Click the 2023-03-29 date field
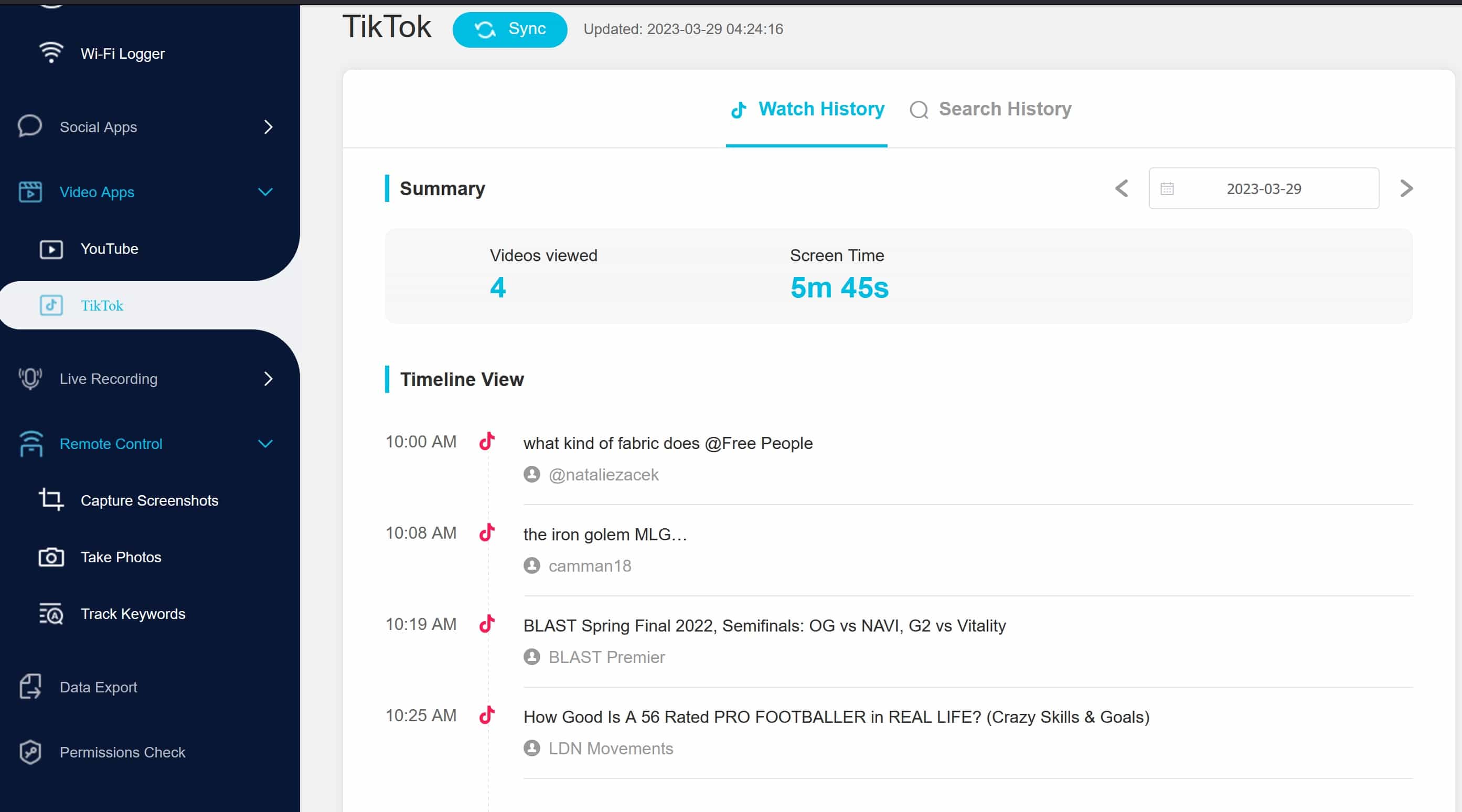Viewport: 1462px width, 812px height. coord(1263,189)
